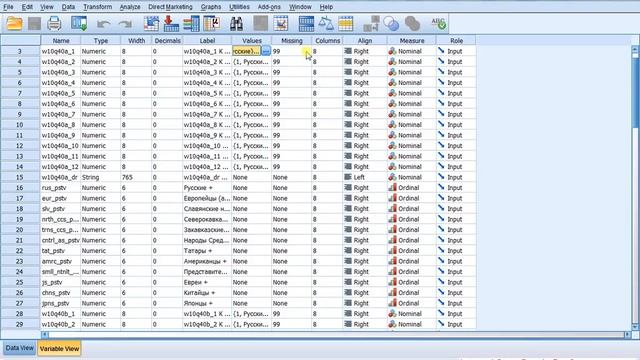Screen dimensions: 640x360
Task: Select row number 15 header
Action: tap(20, 177)
